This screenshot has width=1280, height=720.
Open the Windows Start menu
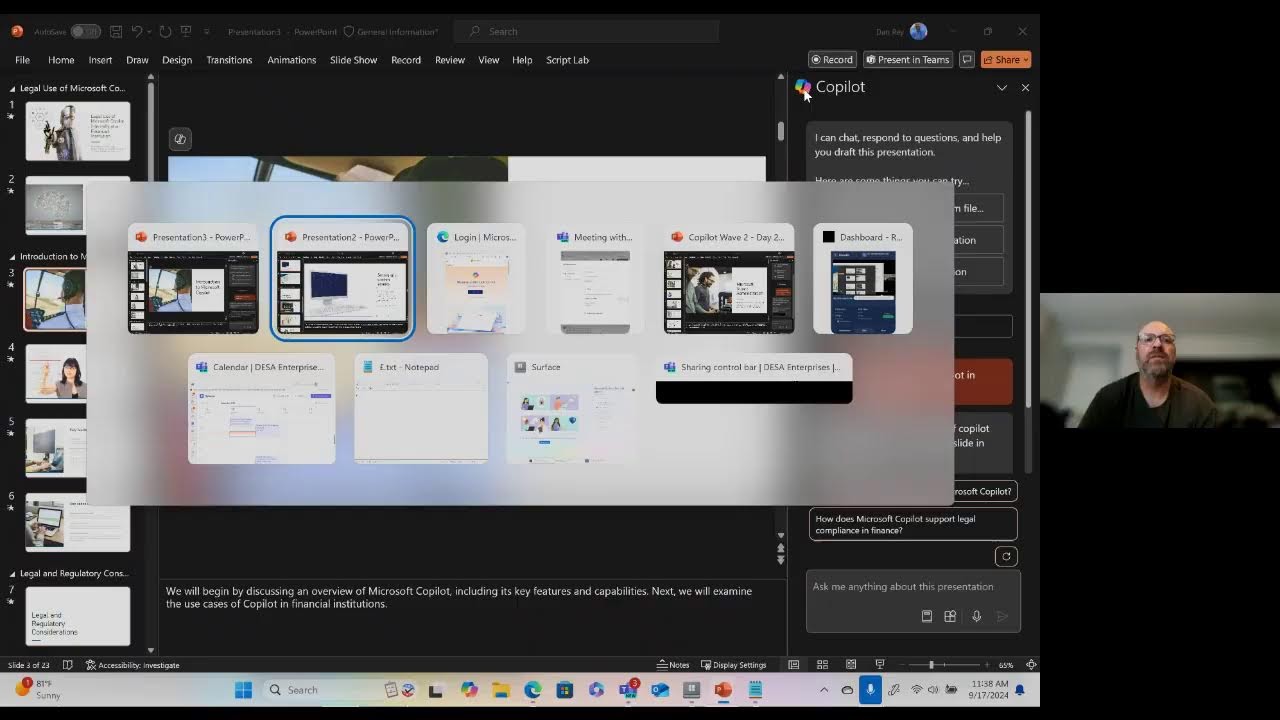click(x=243, y=690)
